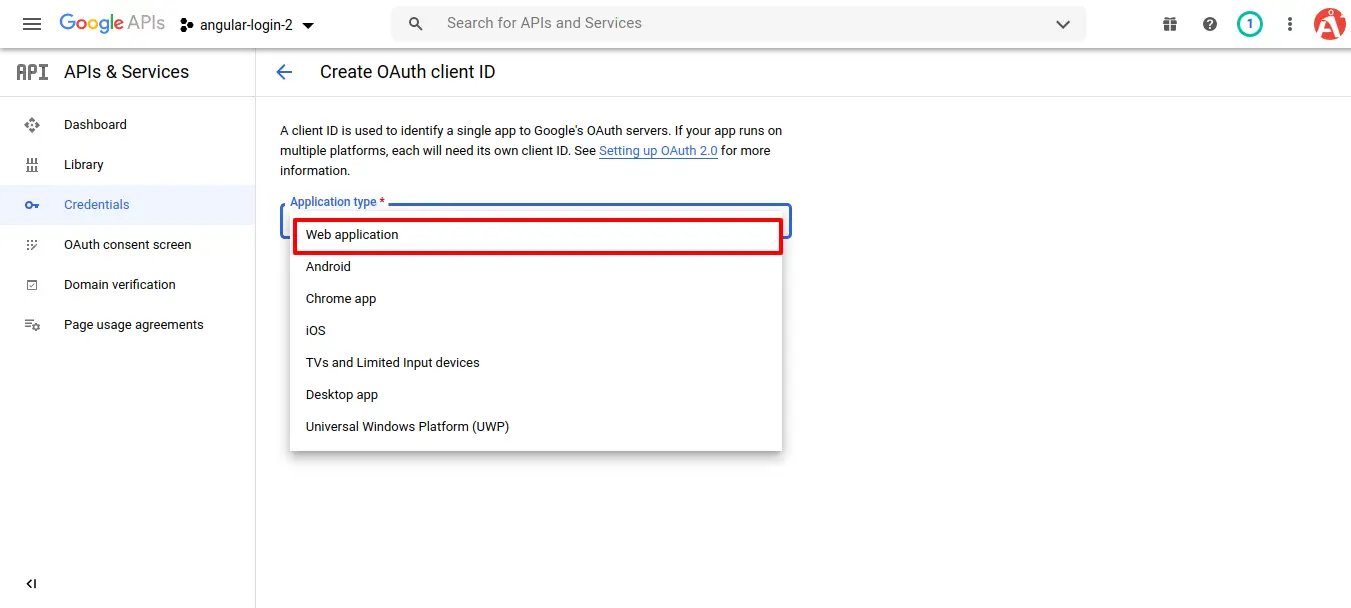
Task: Choose Desktop app from dropdown
Action: point(342,395)
